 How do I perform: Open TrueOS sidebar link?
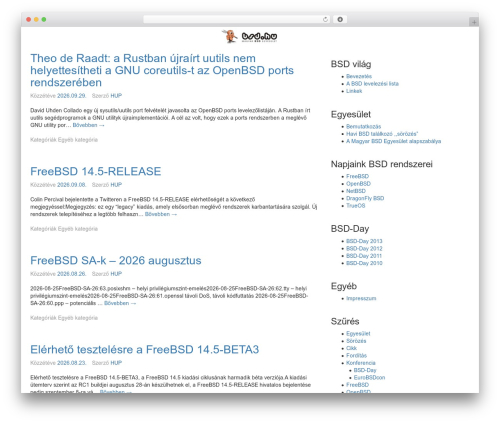click(356, 206)
